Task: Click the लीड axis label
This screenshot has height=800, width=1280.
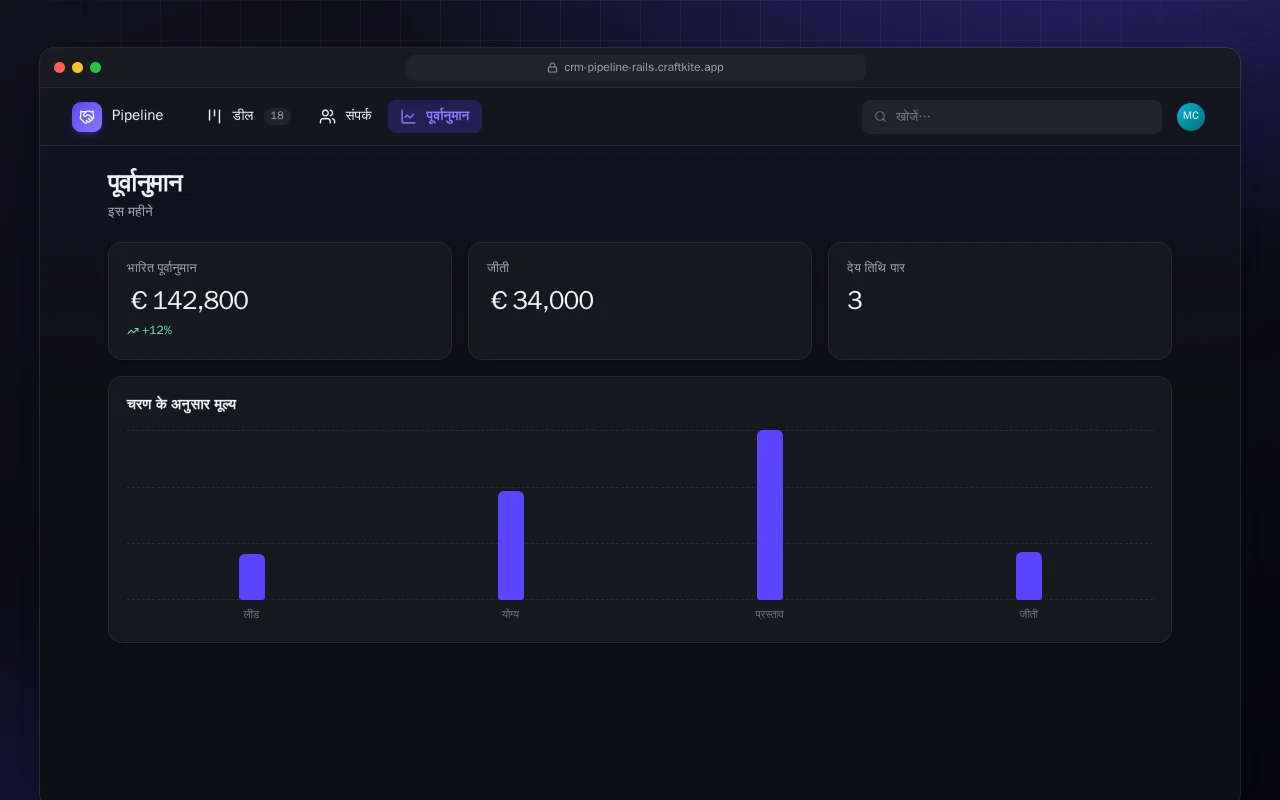Action: [252, 614]
